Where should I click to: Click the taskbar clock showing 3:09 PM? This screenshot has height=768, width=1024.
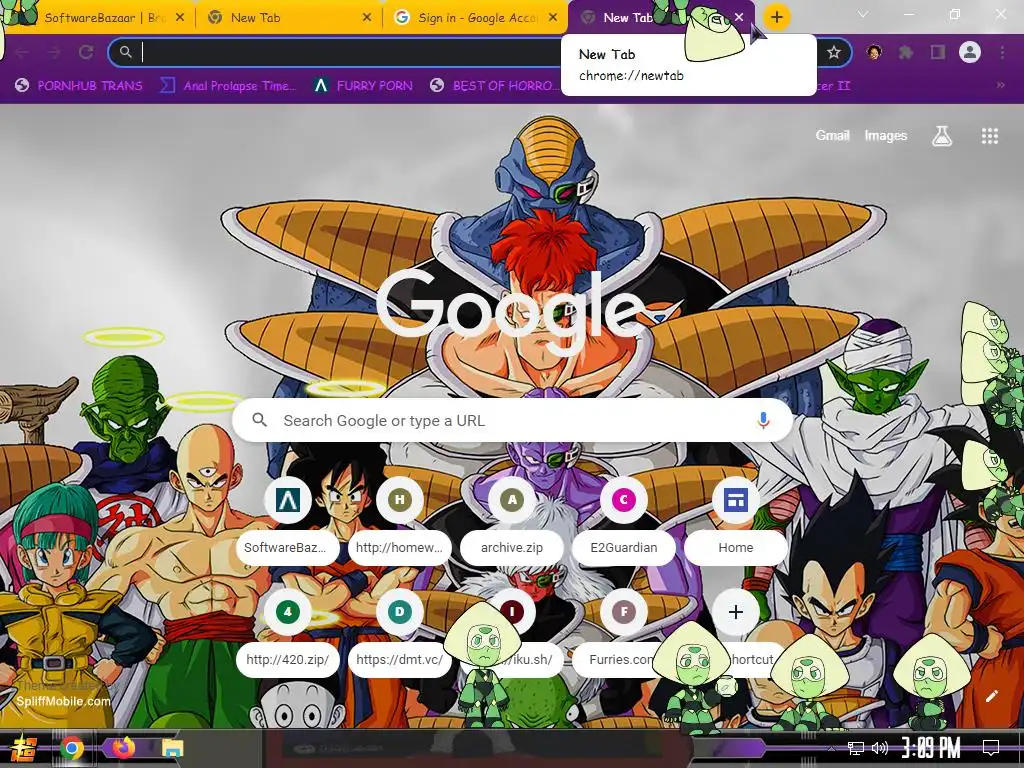931,747
